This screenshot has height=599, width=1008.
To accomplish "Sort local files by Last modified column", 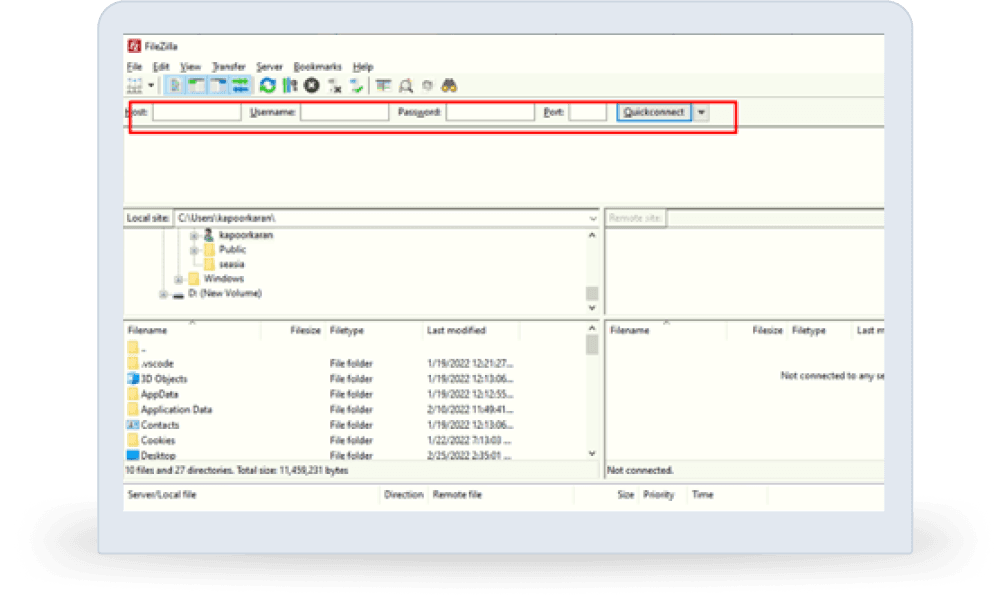I will 456,330.
